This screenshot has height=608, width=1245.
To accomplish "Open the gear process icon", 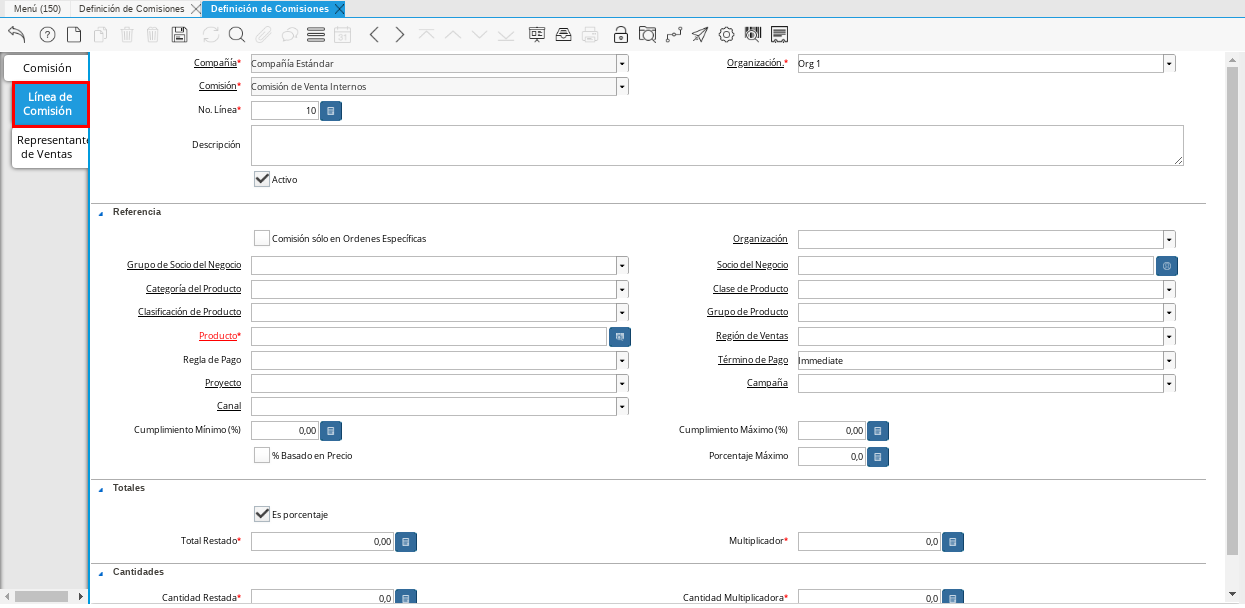I will point(726,35).
